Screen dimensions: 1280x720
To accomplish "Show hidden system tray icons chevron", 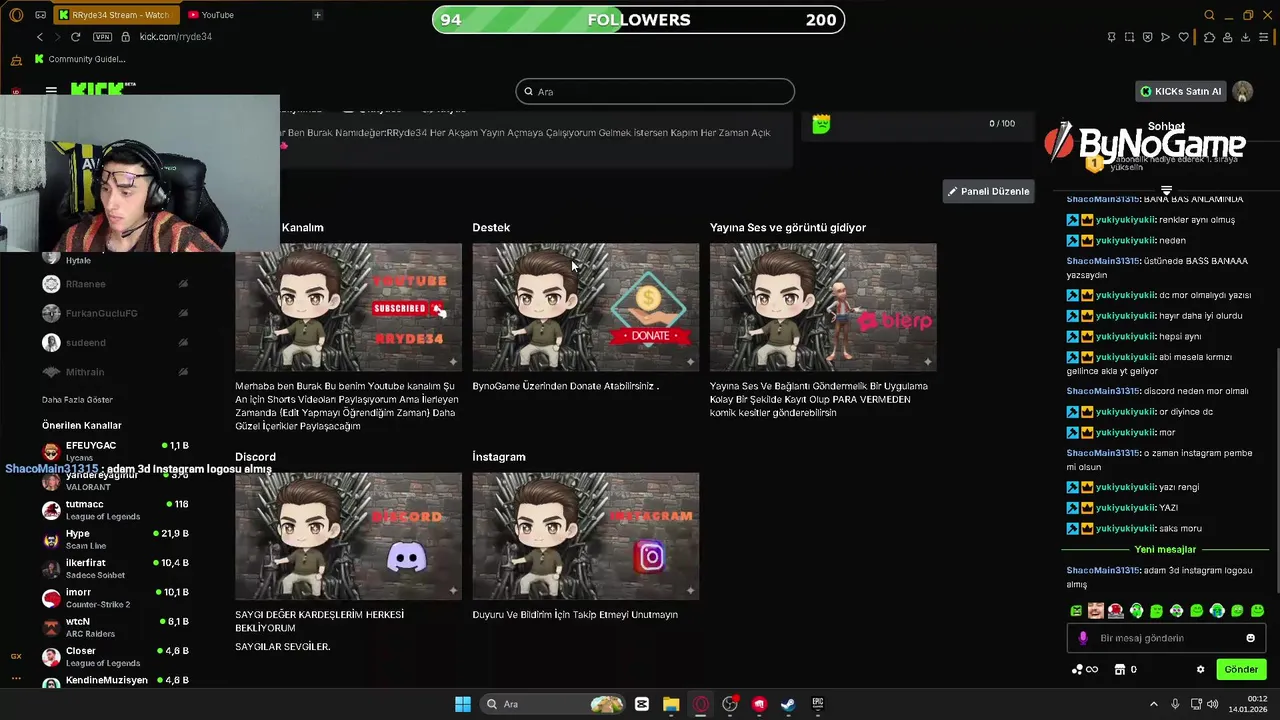I will pyautogui.click(x=1153, y=704).
